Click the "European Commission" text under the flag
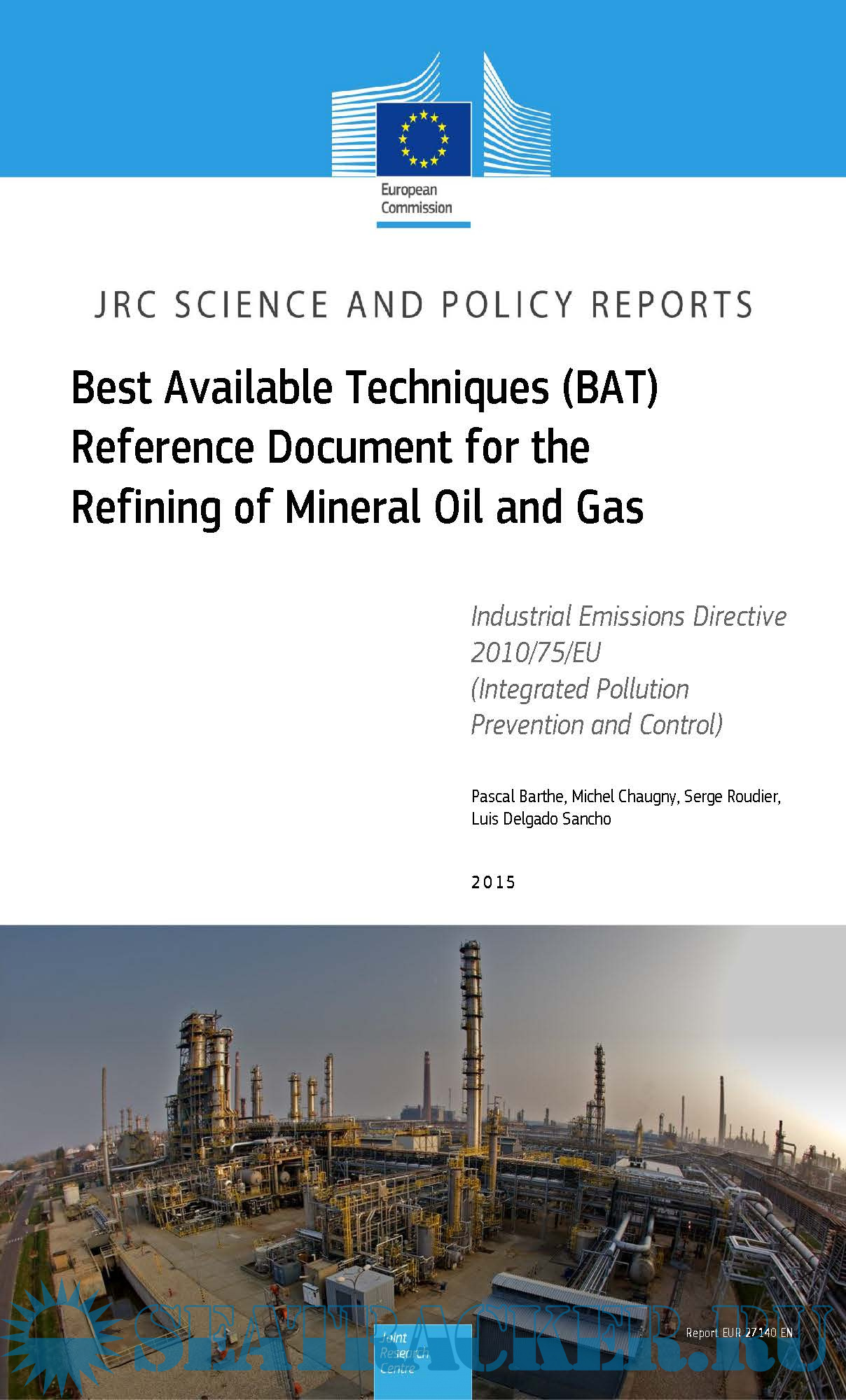 click(x=416, y=199)
